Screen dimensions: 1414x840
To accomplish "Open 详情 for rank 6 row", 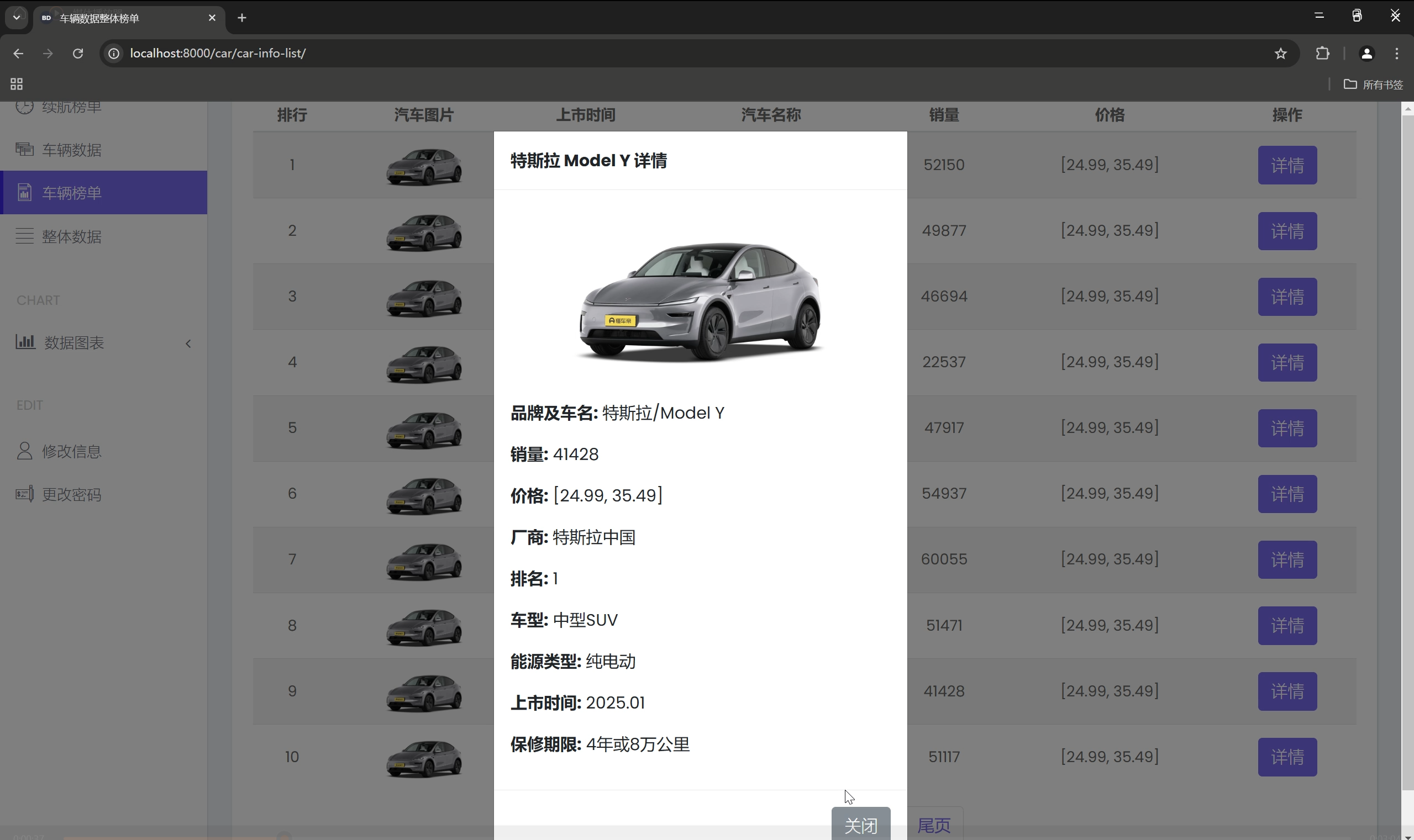I will pyautogui.click(x=1287, y=494).
